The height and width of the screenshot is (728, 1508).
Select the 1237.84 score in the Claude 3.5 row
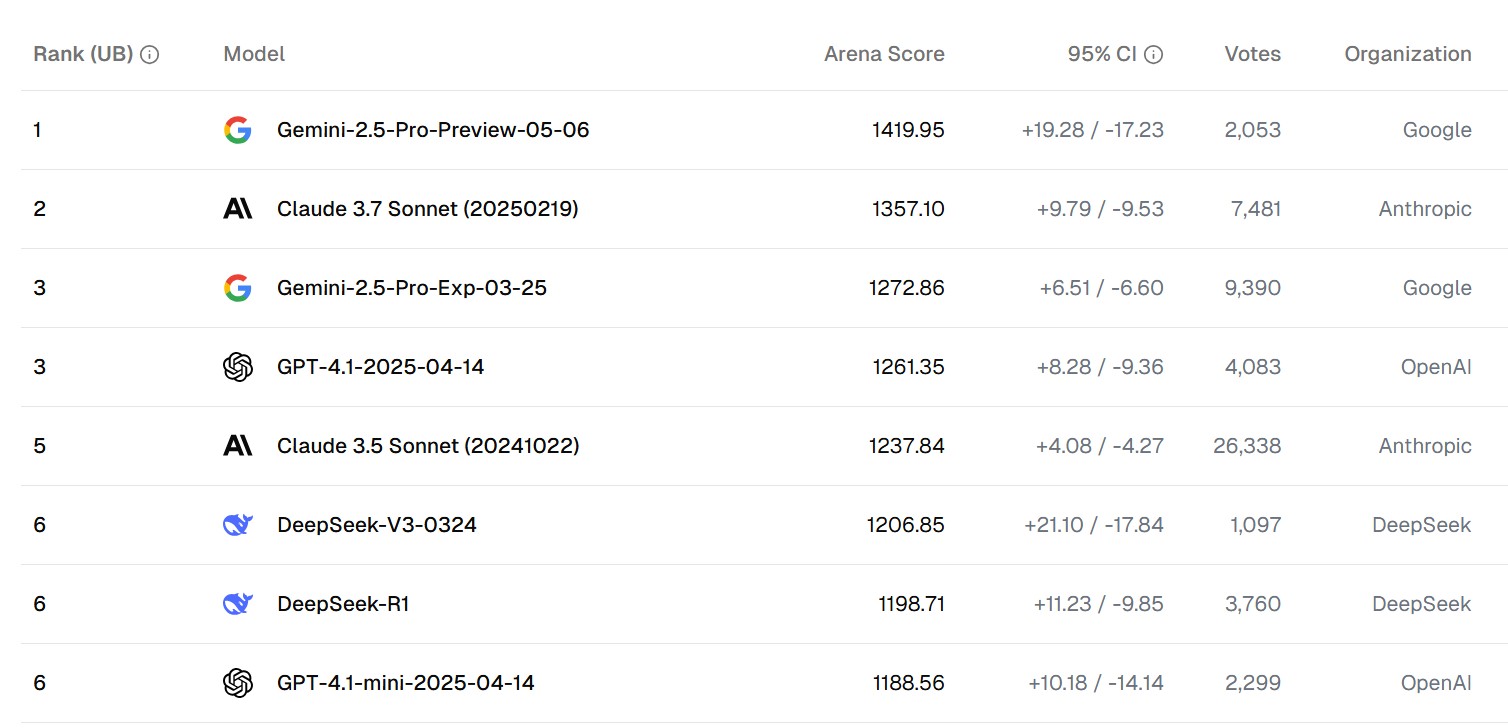coord(907,446)
